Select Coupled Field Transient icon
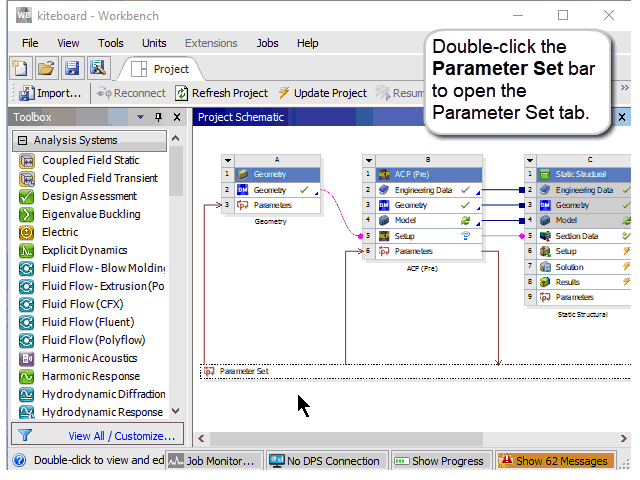The height and width of the screenshot is (480, 640). point(27,179)
